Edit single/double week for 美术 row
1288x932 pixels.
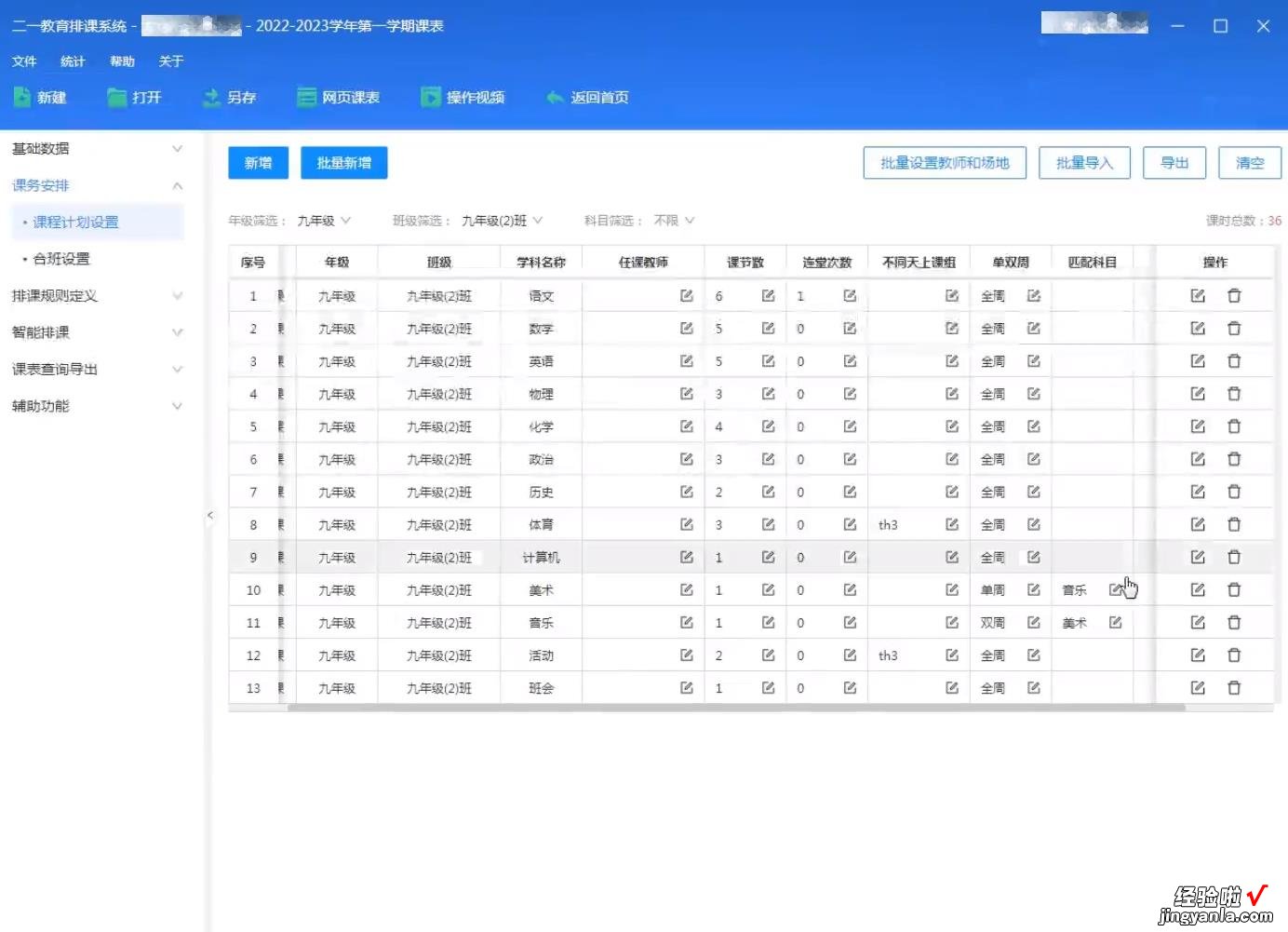tap(1034, 590)
